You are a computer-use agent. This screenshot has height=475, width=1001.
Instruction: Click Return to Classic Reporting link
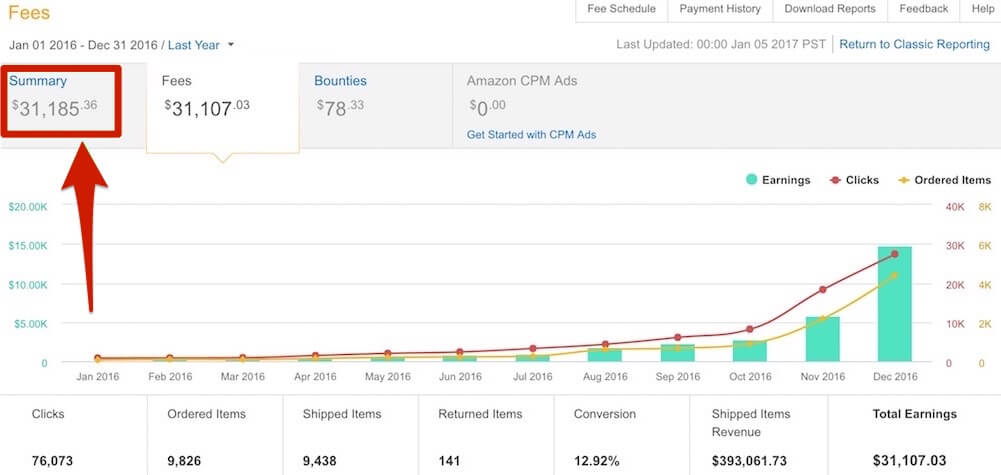pos(914,45)
